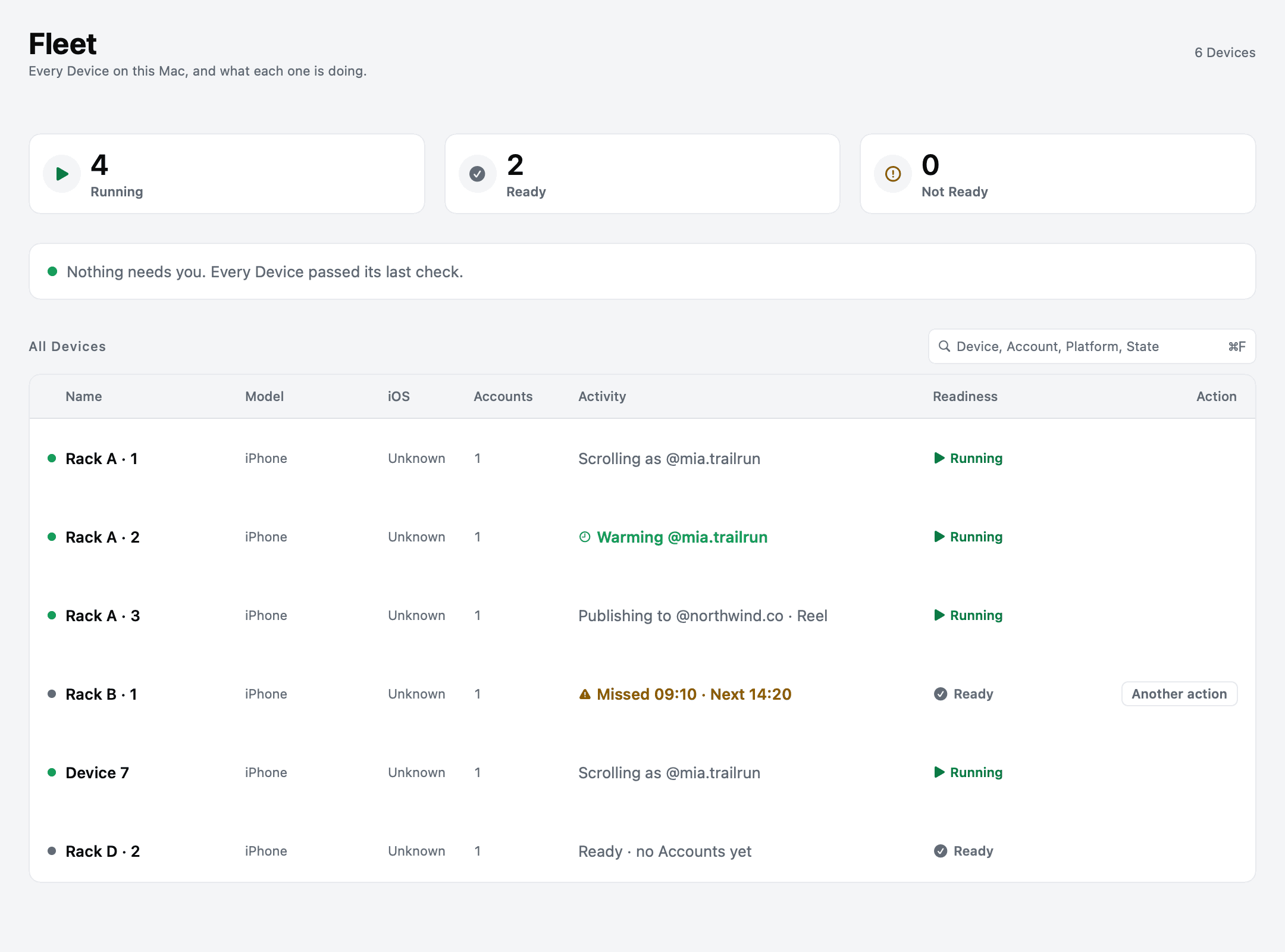Click the Activity column header
Image resolution: width=1285 pixels, height=952 pixels.
(602, 396)
